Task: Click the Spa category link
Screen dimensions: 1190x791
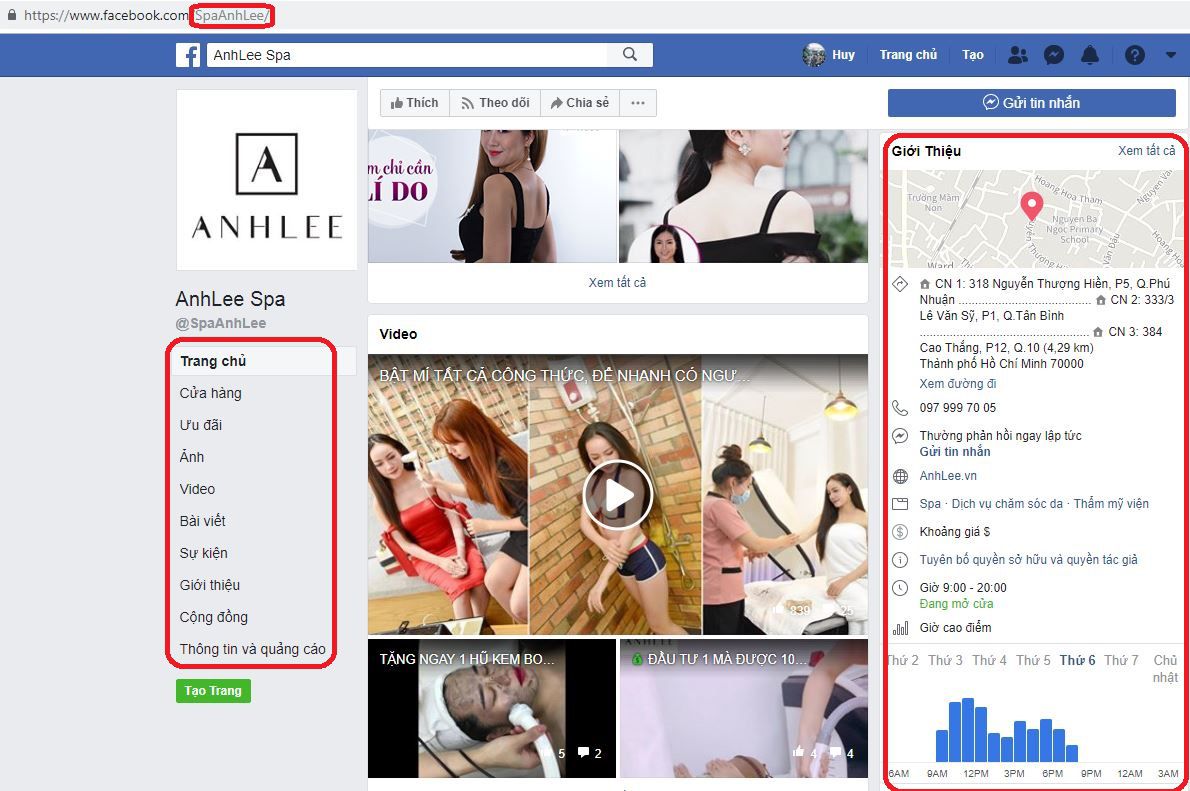Action: [930, 503]
